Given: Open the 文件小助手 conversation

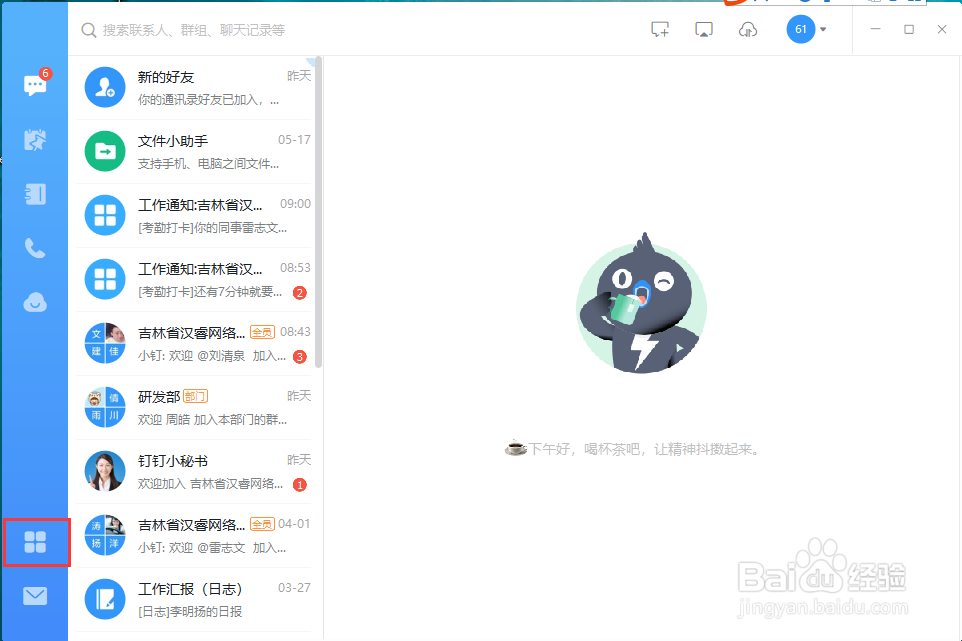Looking at the screenshot, I should tap(194, 152).
